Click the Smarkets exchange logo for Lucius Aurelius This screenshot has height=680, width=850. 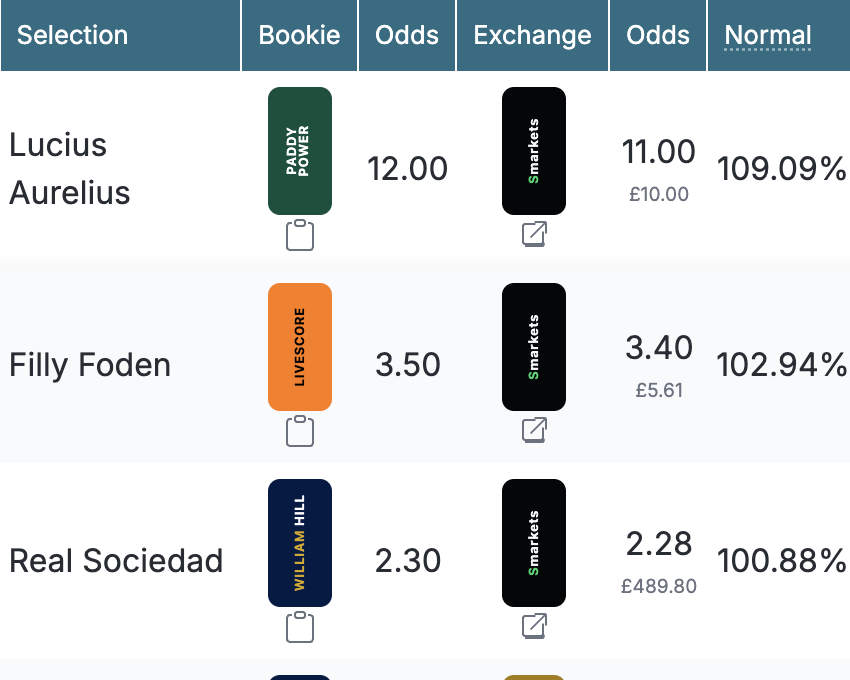tap(533, 151)
